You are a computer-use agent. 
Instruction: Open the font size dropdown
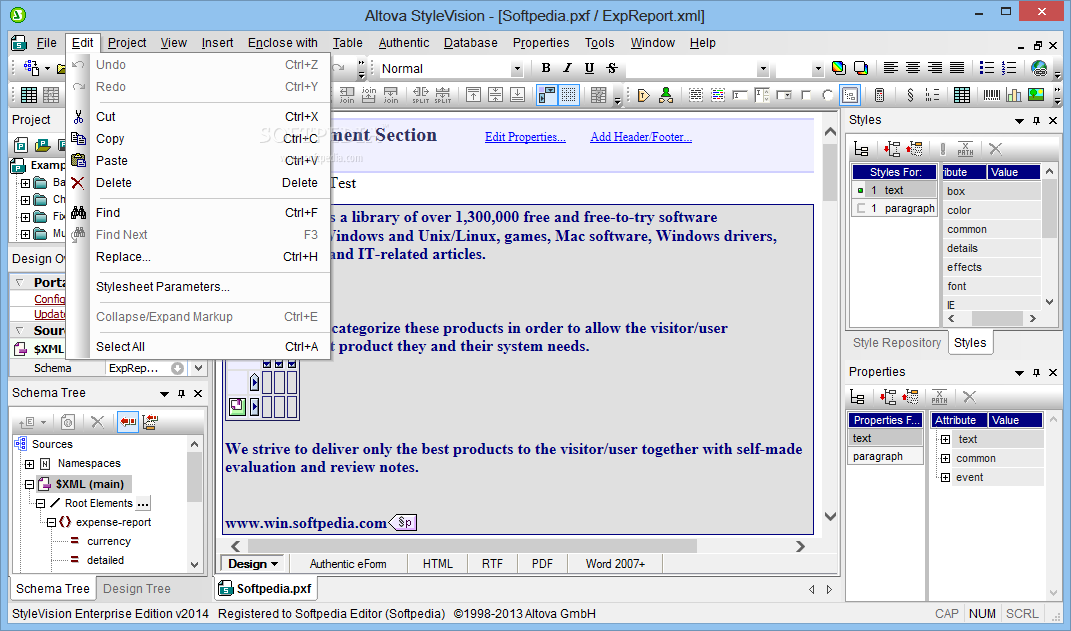pos(818,68)
